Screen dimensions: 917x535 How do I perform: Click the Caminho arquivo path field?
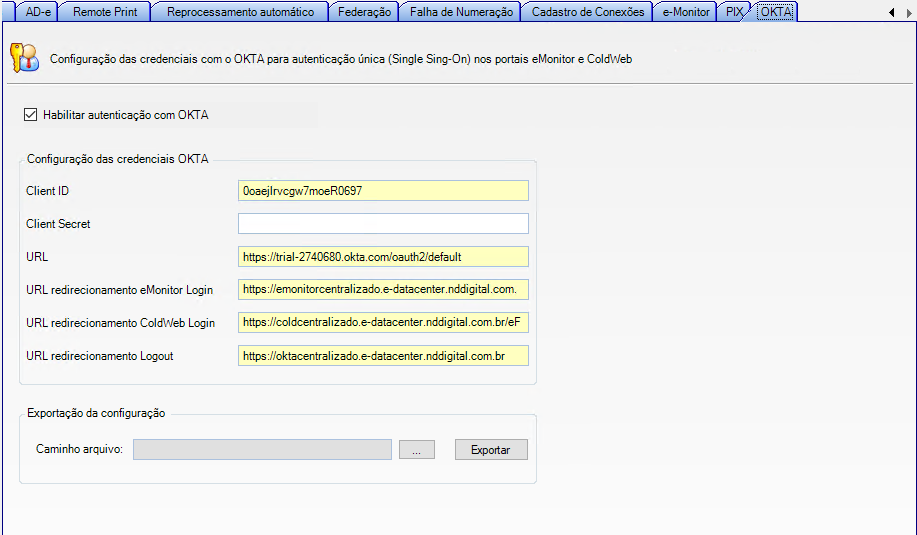(x=262, y=450)
